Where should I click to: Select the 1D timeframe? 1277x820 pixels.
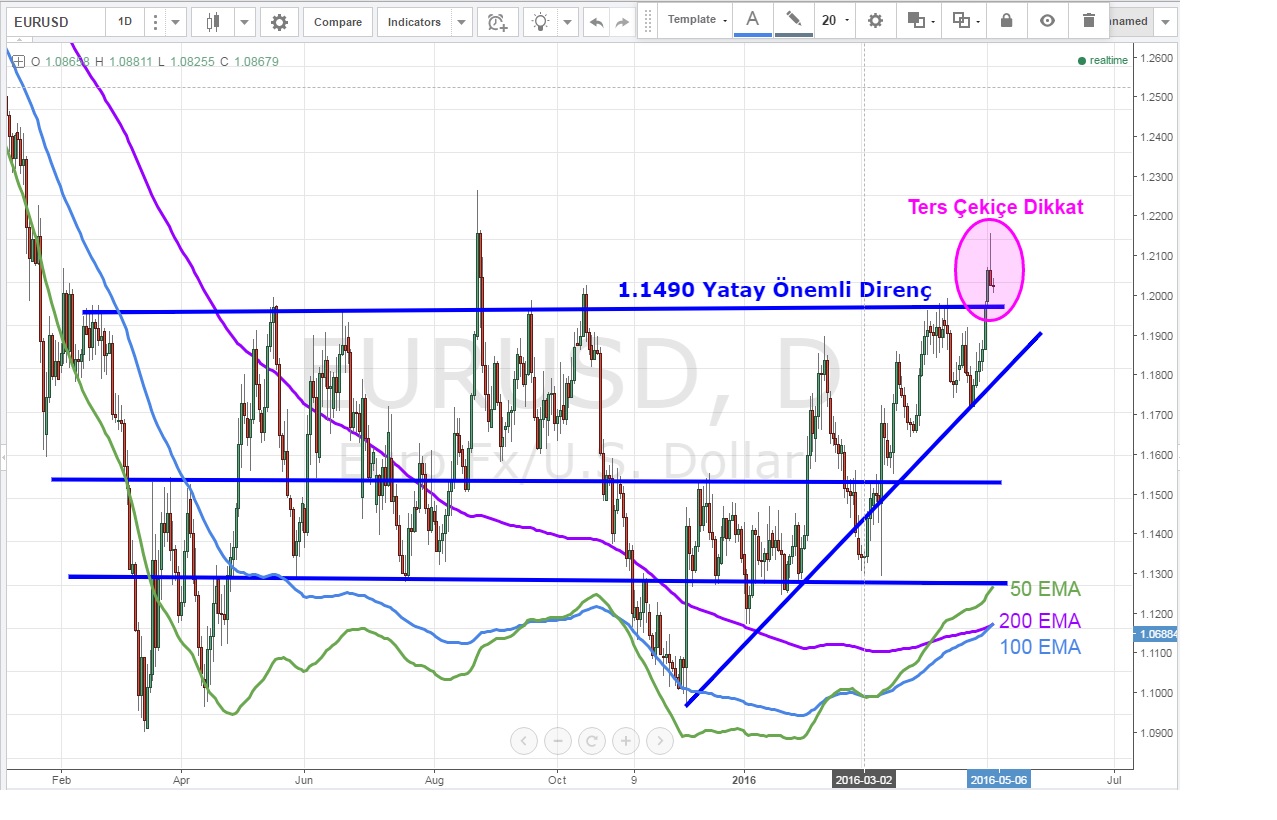[124, 22]
